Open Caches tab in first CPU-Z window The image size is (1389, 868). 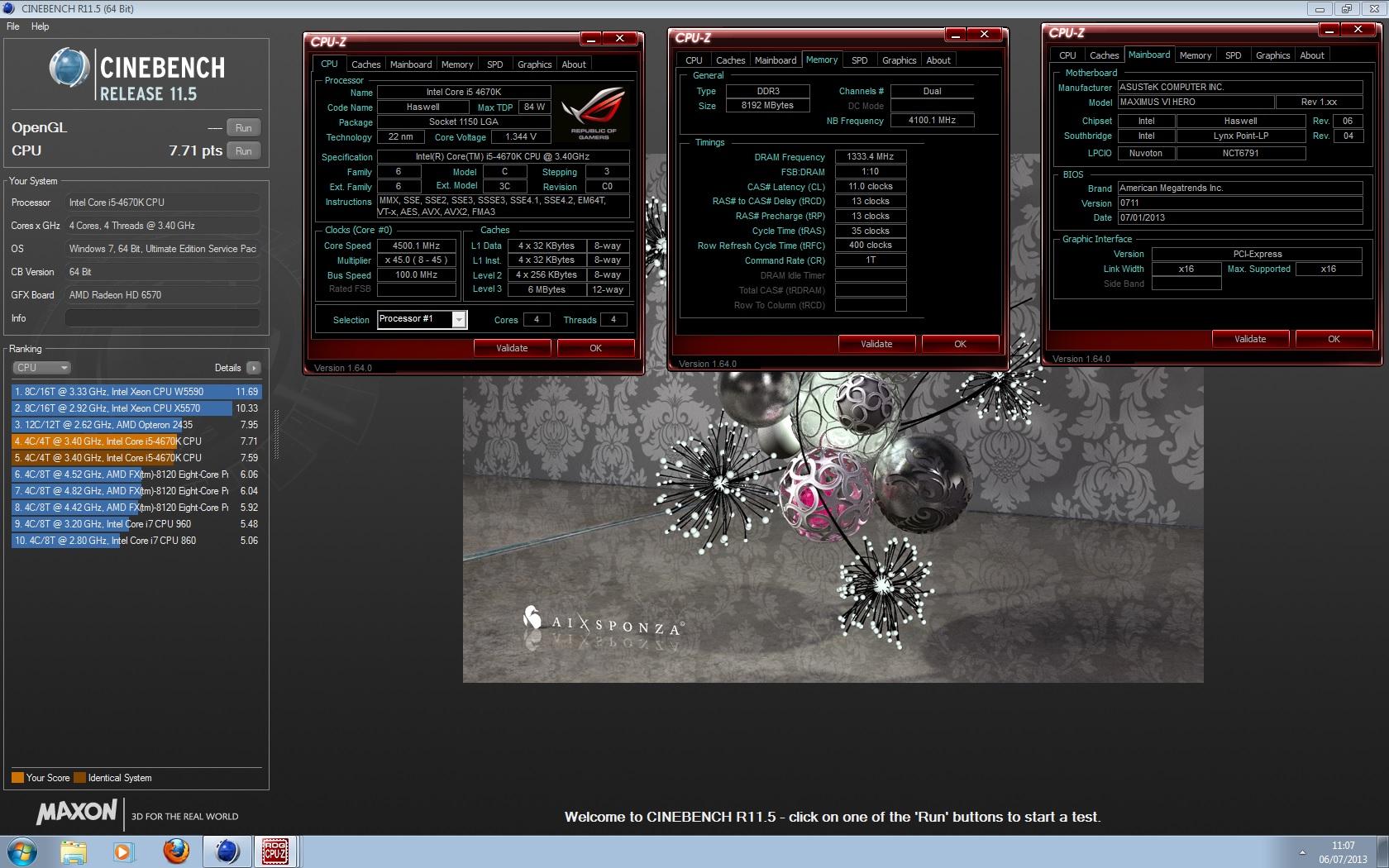365,64
